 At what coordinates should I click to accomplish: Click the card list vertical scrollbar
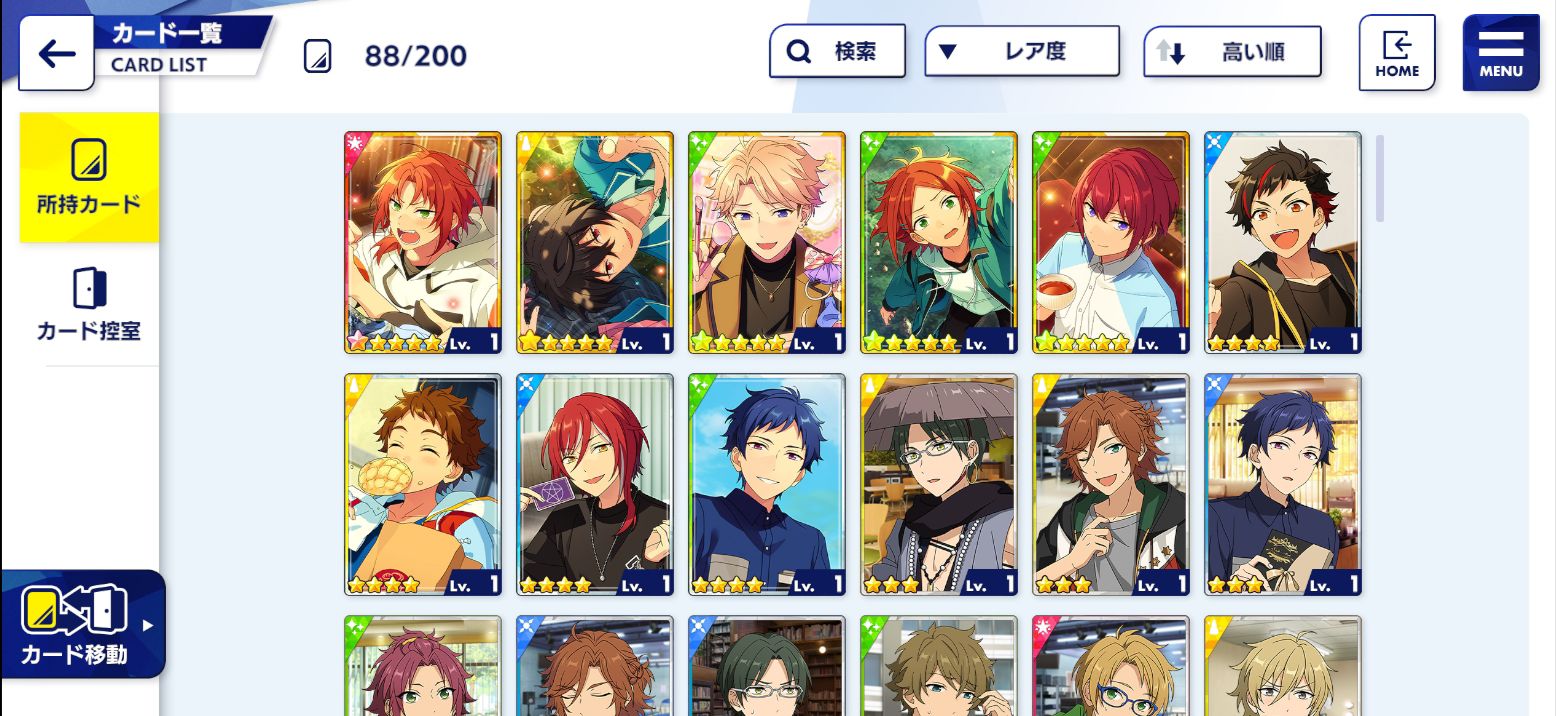click(1380, 178)
